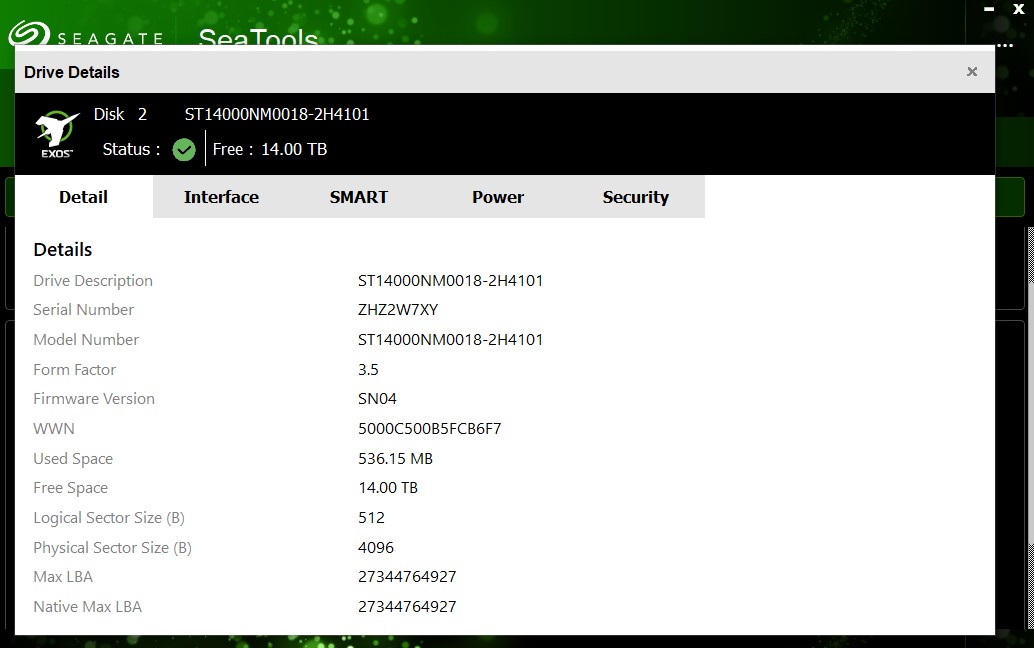1034x648 pixels.
Task: Click the Max LBA value
Action: [x=407, y=577]
